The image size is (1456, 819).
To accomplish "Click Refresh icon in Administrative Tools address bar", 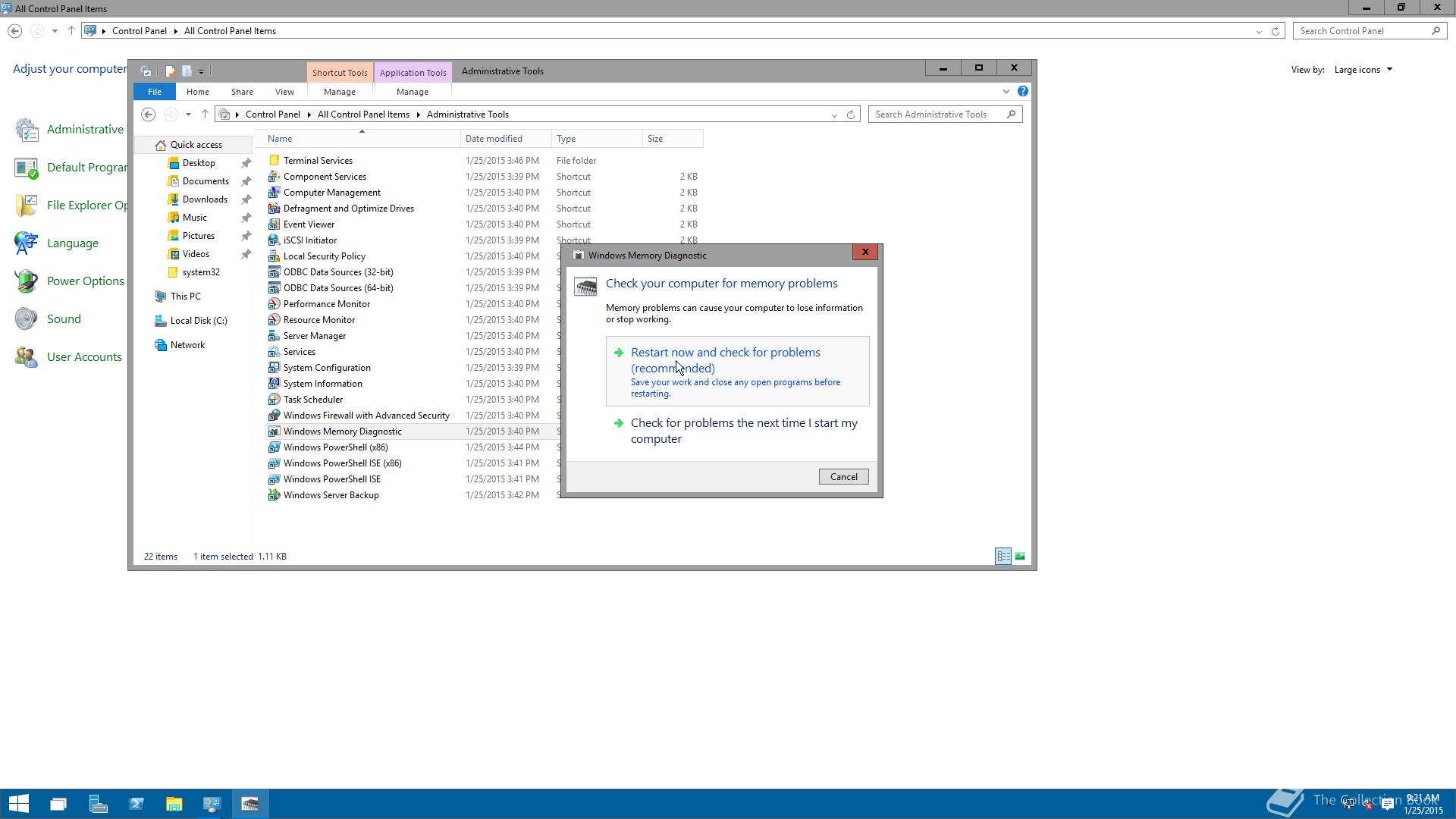I will (851, 115).
